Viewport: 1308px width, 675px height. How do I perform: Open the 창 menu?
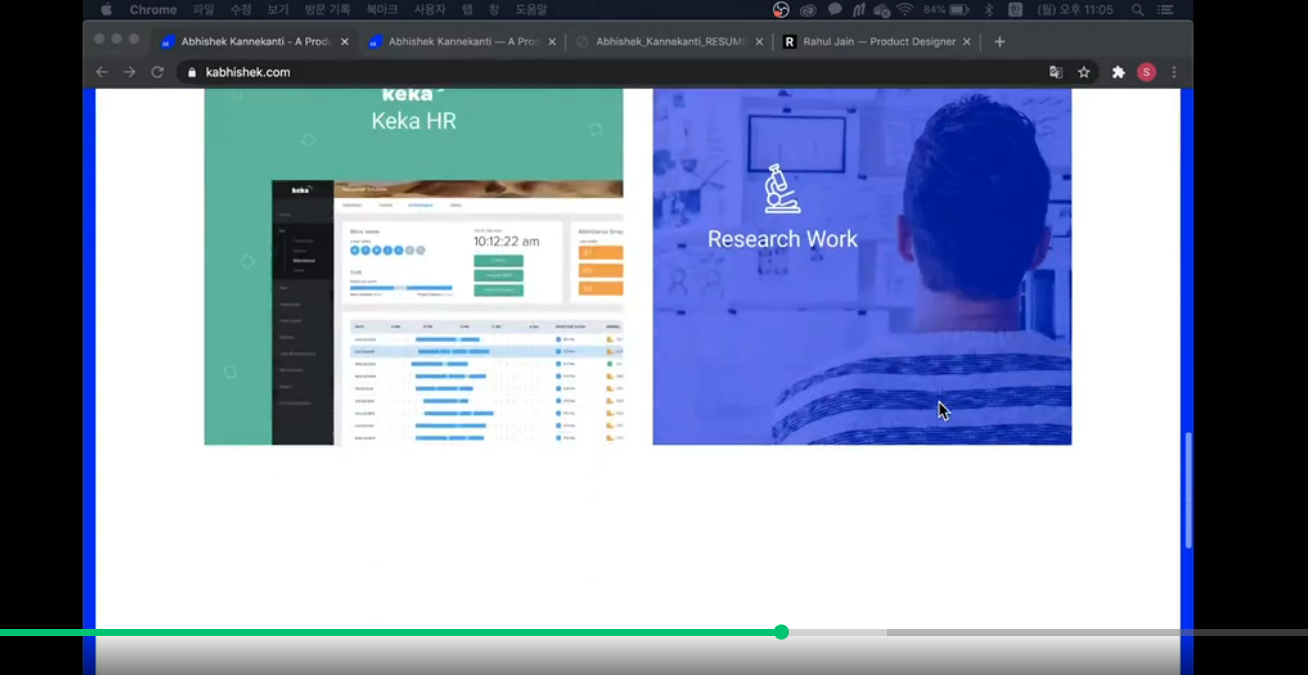pos(494,10)
